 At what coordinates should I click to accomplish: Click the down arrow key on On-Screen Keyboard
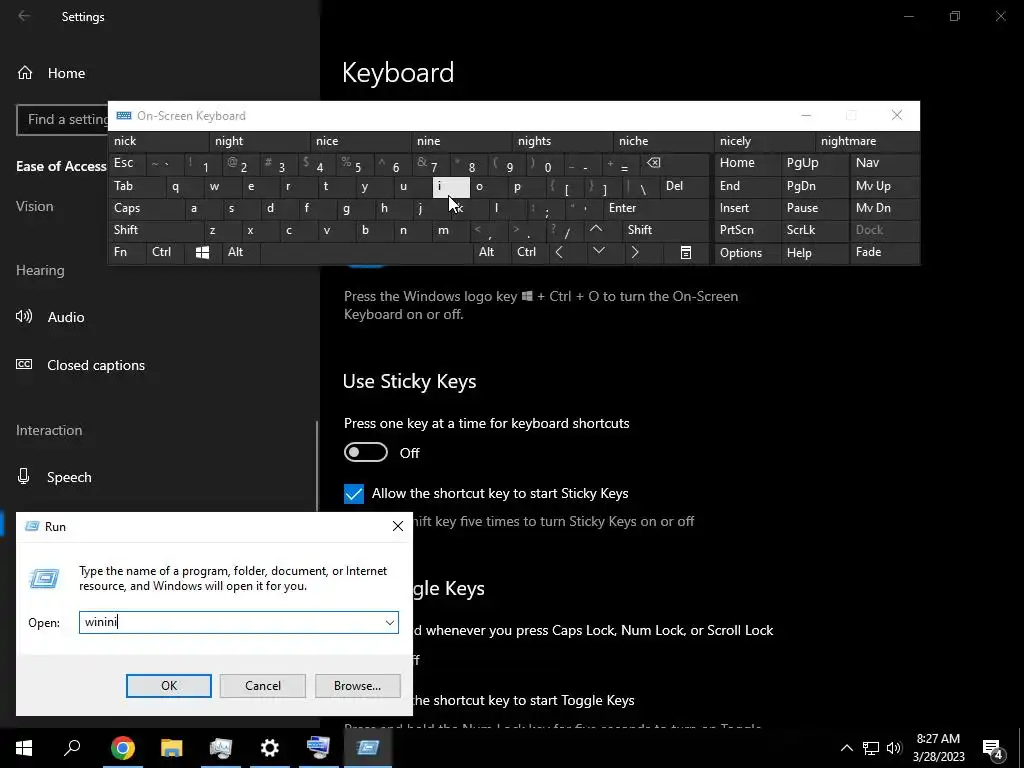click(x=598, y=252)
